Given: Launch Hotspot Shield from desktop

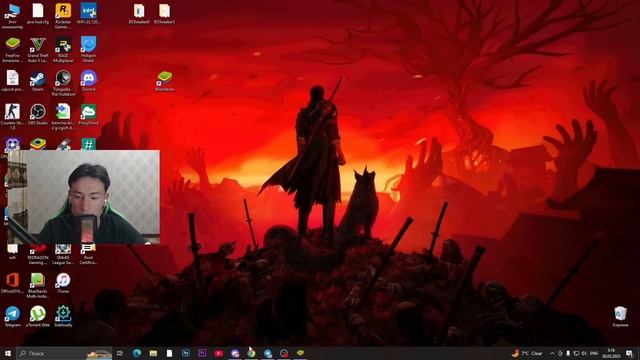Looking at the screenshot, I should tap(88, 50).
